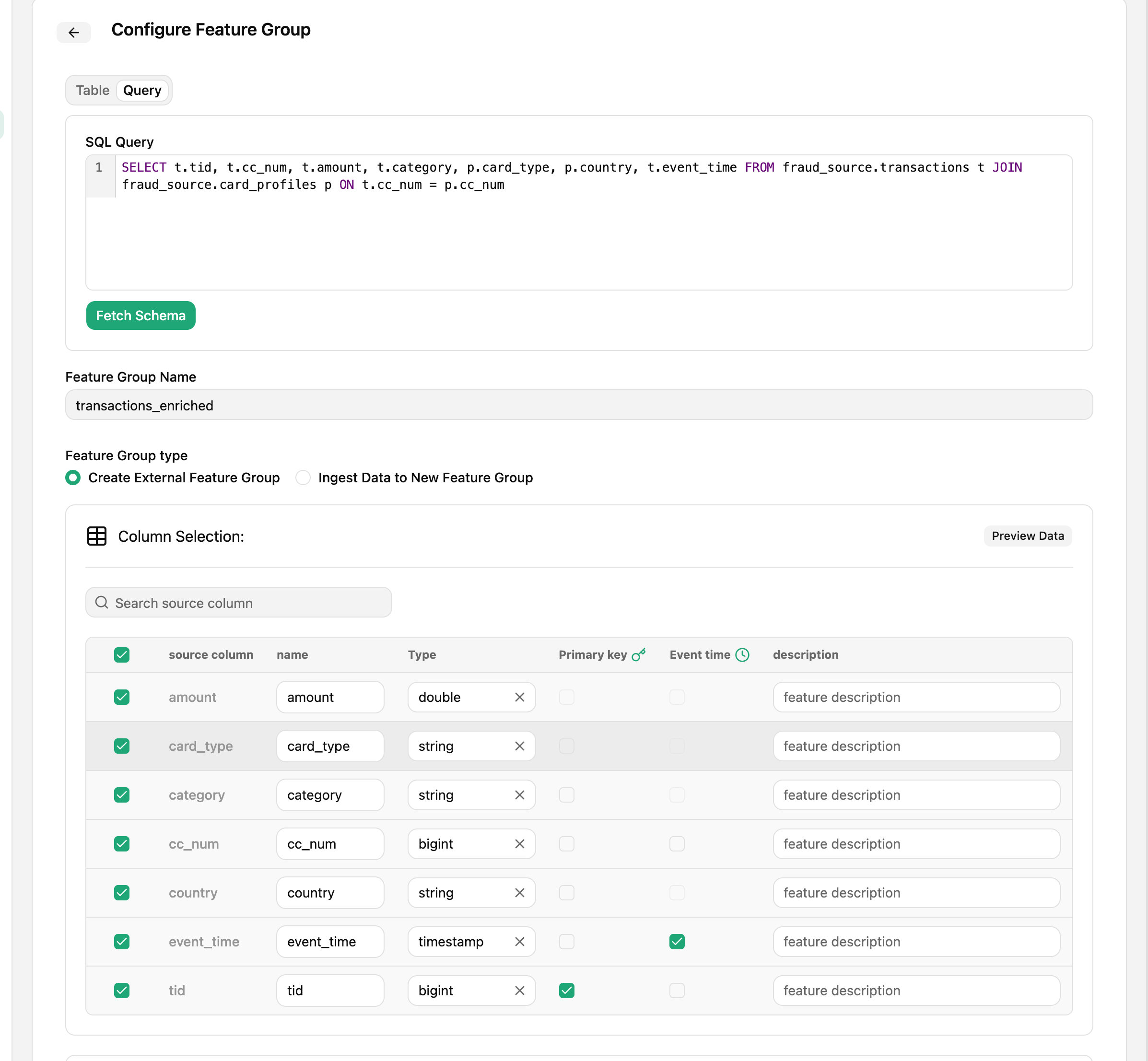Set cc_num as event time

(677, 843)
